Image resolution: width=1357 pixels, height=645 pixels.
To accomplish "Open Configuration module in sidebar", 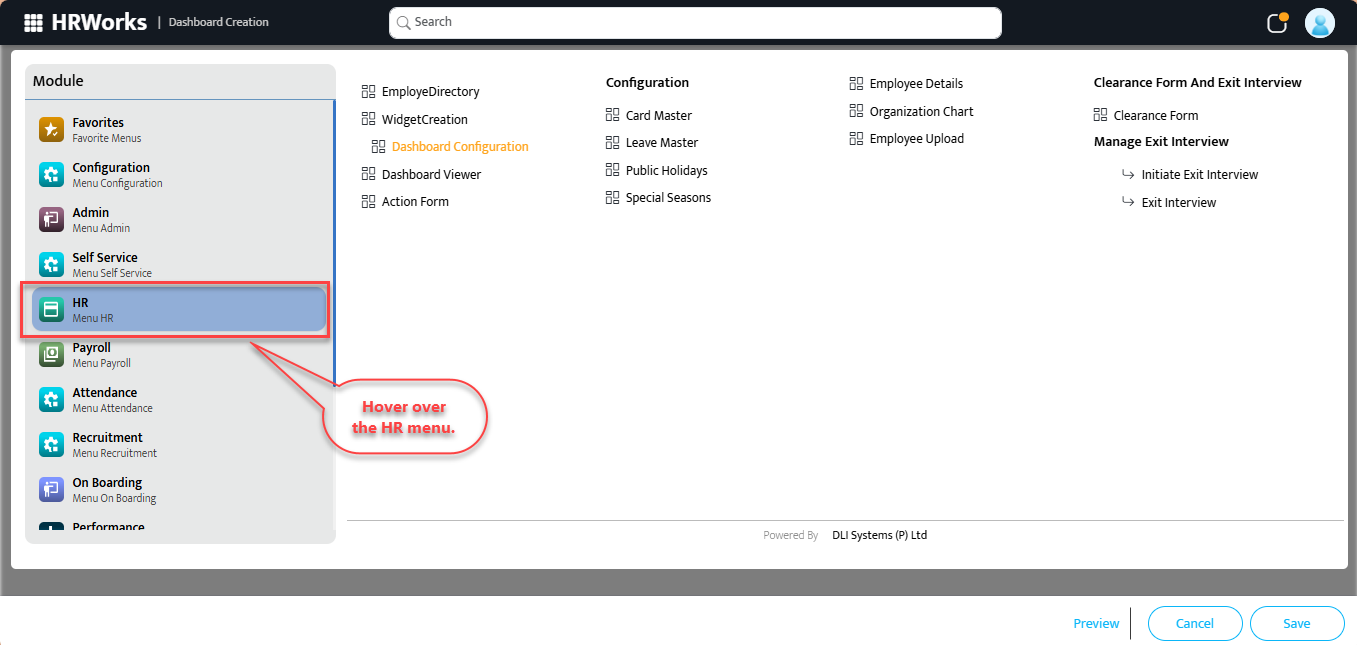I will pyautogui.click(x=111, y=174).
